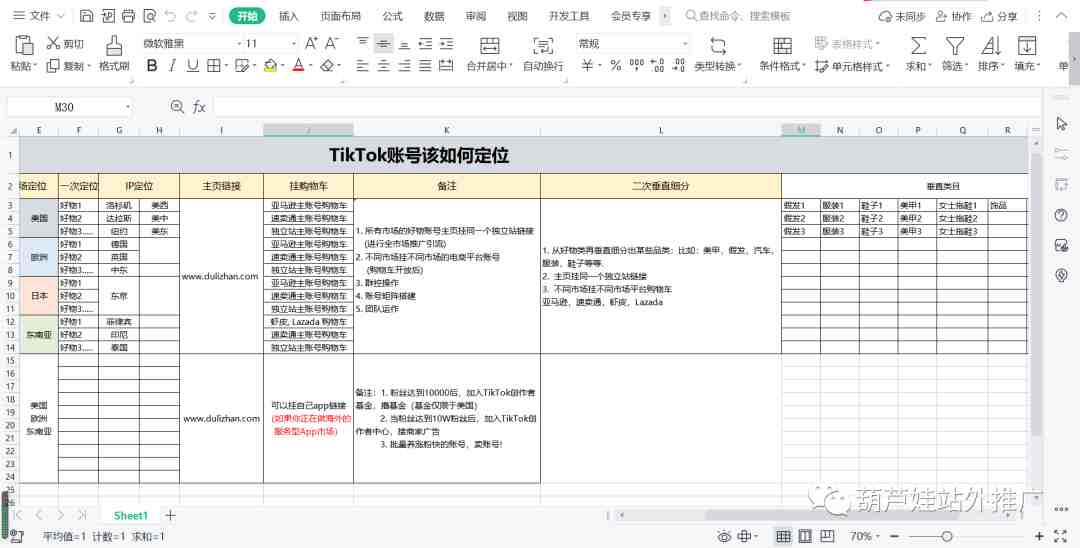
Task: Switch to the 插入 tab
Action: 289,16
